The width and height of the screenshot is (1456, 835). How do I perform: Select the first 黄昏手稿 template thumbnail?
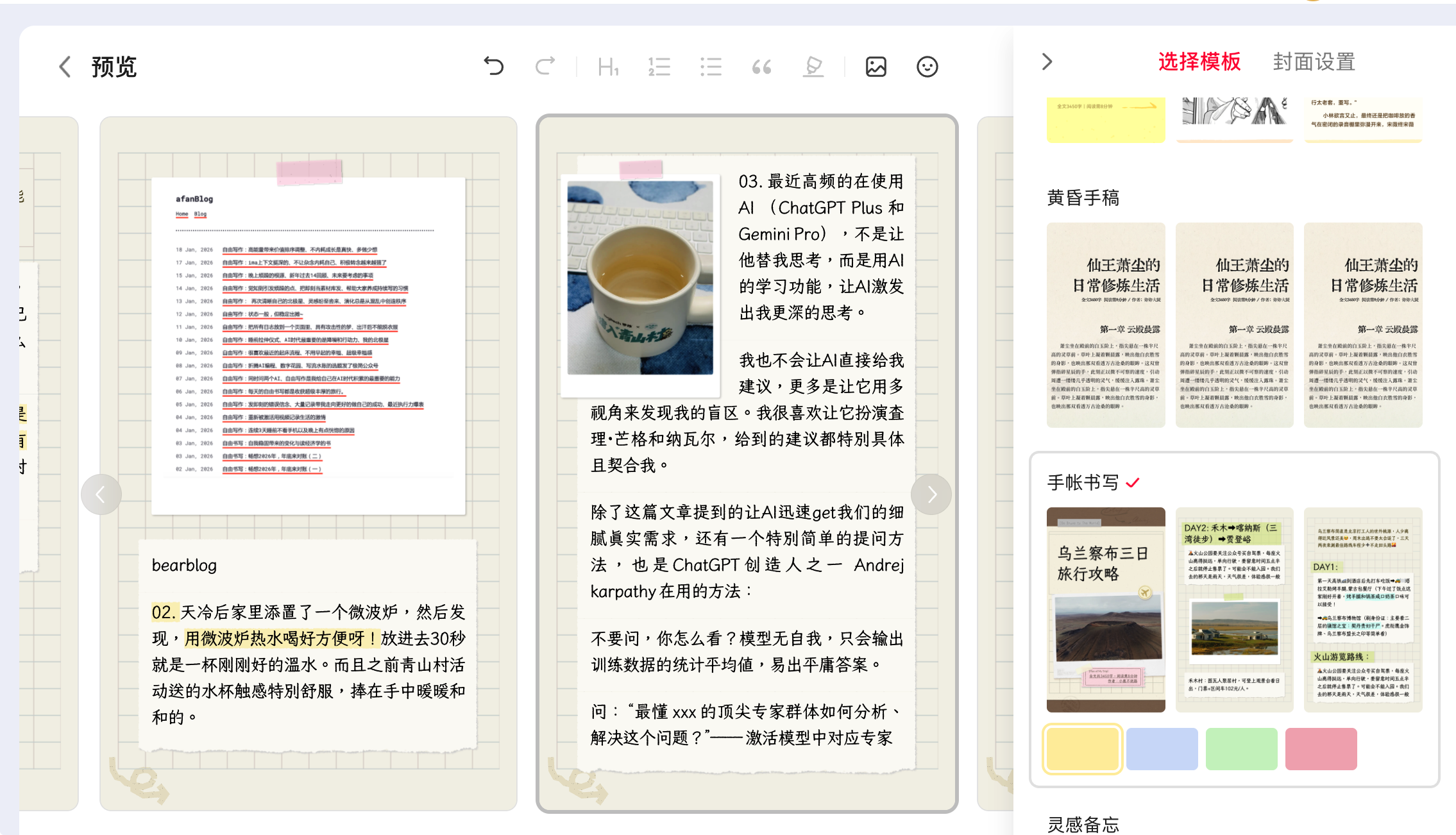point(1106,325)
